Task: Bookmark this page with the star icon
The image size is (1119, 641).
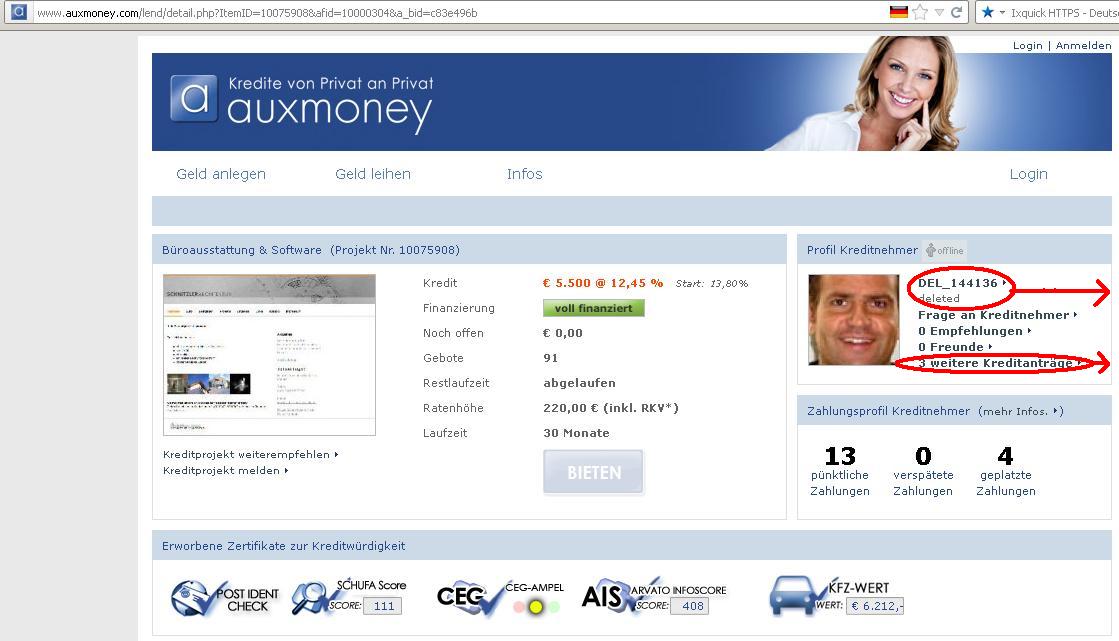Action: tap(921, 12)
